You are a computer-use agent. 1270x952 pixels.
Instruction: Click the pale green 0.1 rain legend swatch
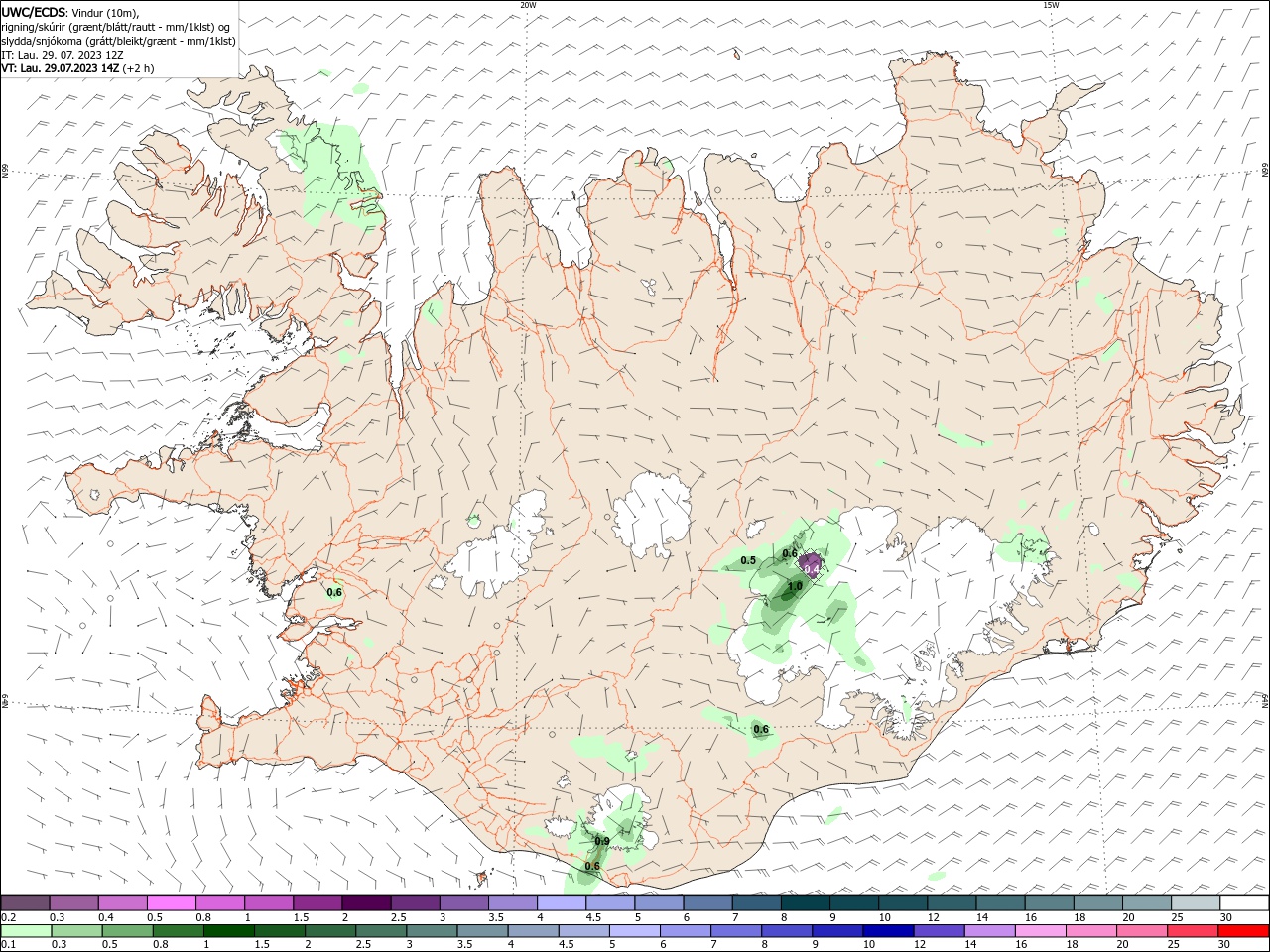(26, 931)
